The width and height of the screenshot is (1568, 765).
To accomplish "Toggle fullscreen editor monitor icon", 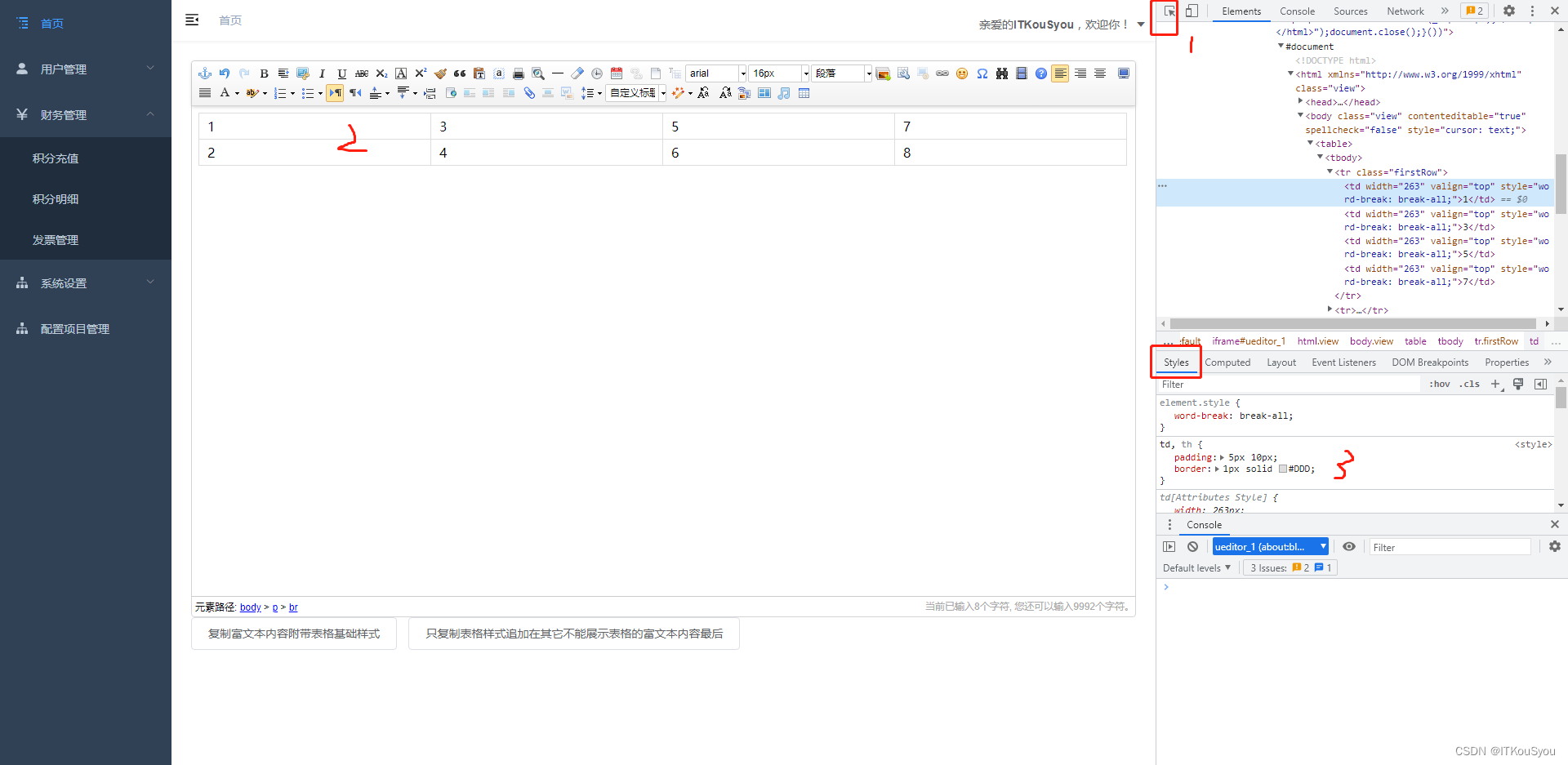I will 1124,73.
